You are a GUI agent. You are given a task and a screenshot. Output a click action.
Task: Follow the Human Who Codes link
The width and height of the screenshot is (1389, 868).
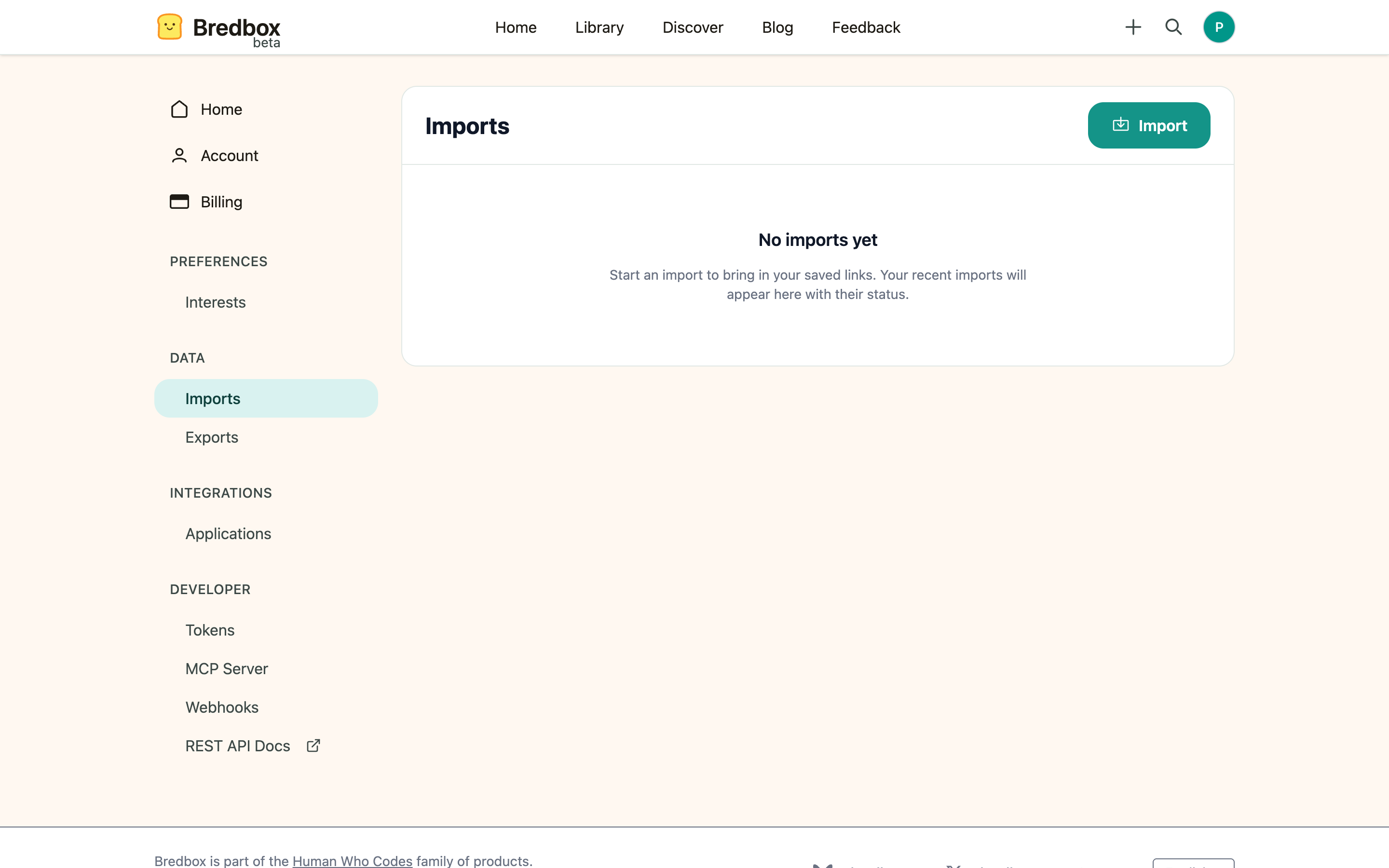pos(353,861)
